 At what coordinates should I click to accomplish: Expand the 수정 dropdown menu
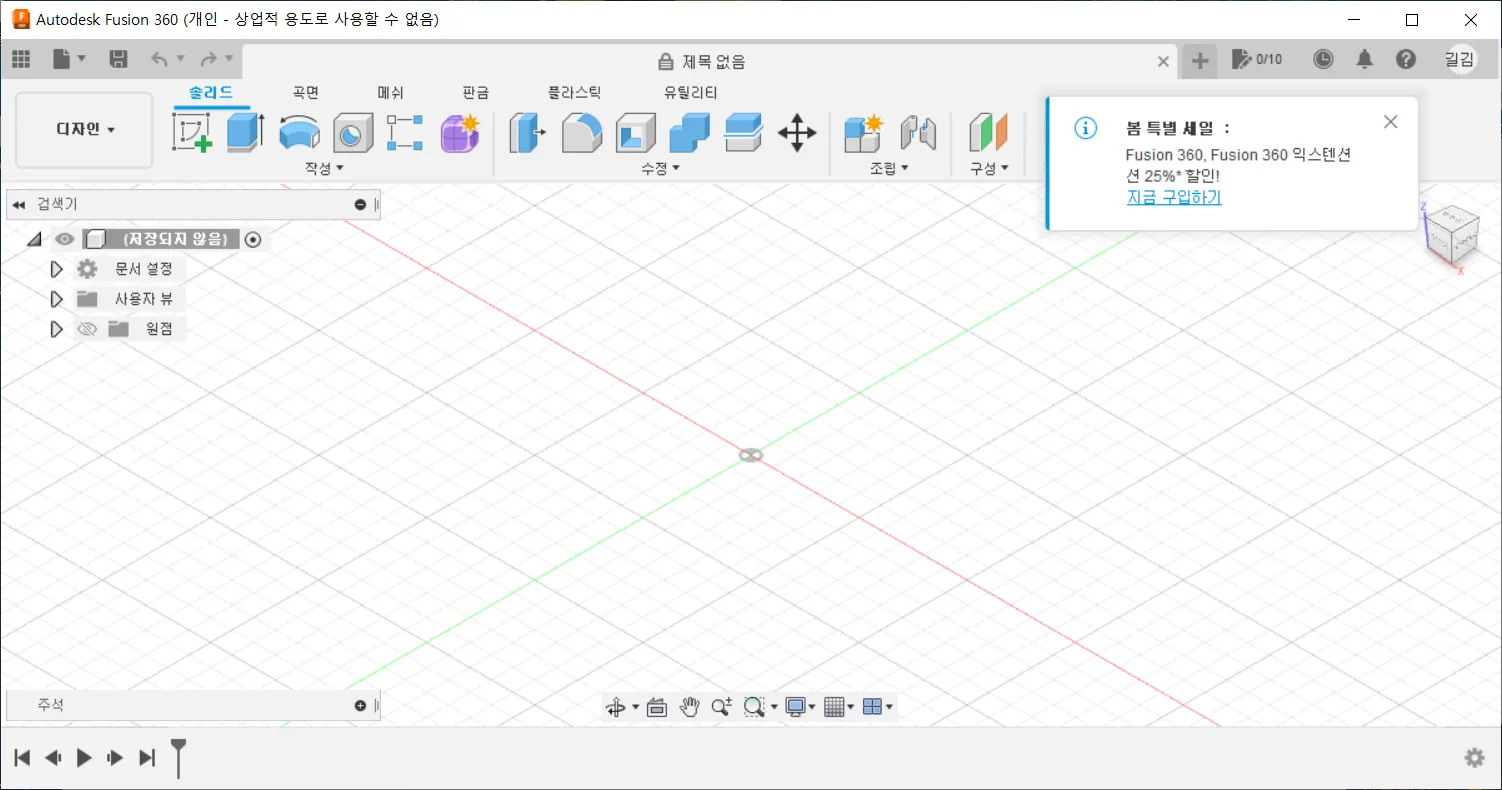660,168
